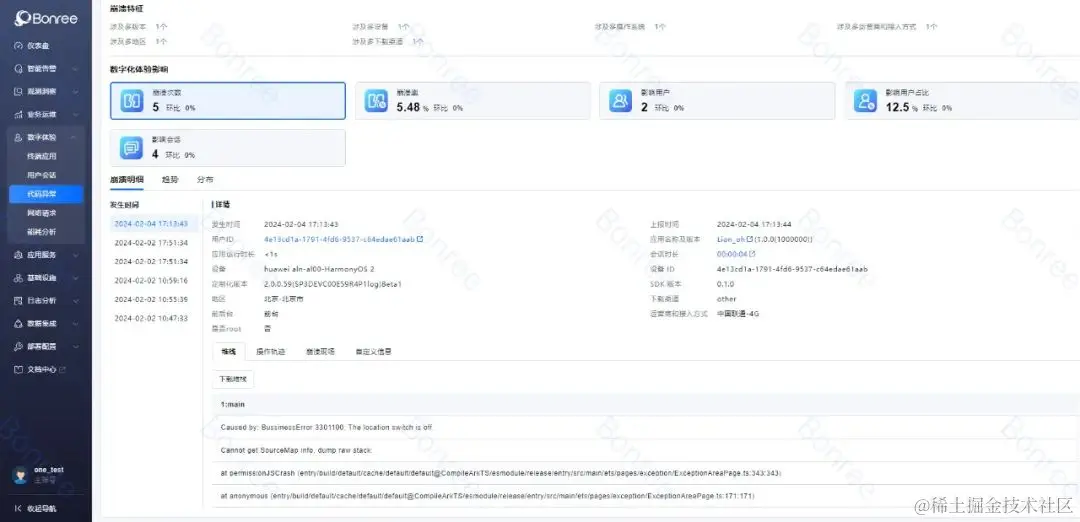This screenshot has height=522, width=1080.
Task: Click the 应用服务 sidebar icon
Action: pos(19,255)
